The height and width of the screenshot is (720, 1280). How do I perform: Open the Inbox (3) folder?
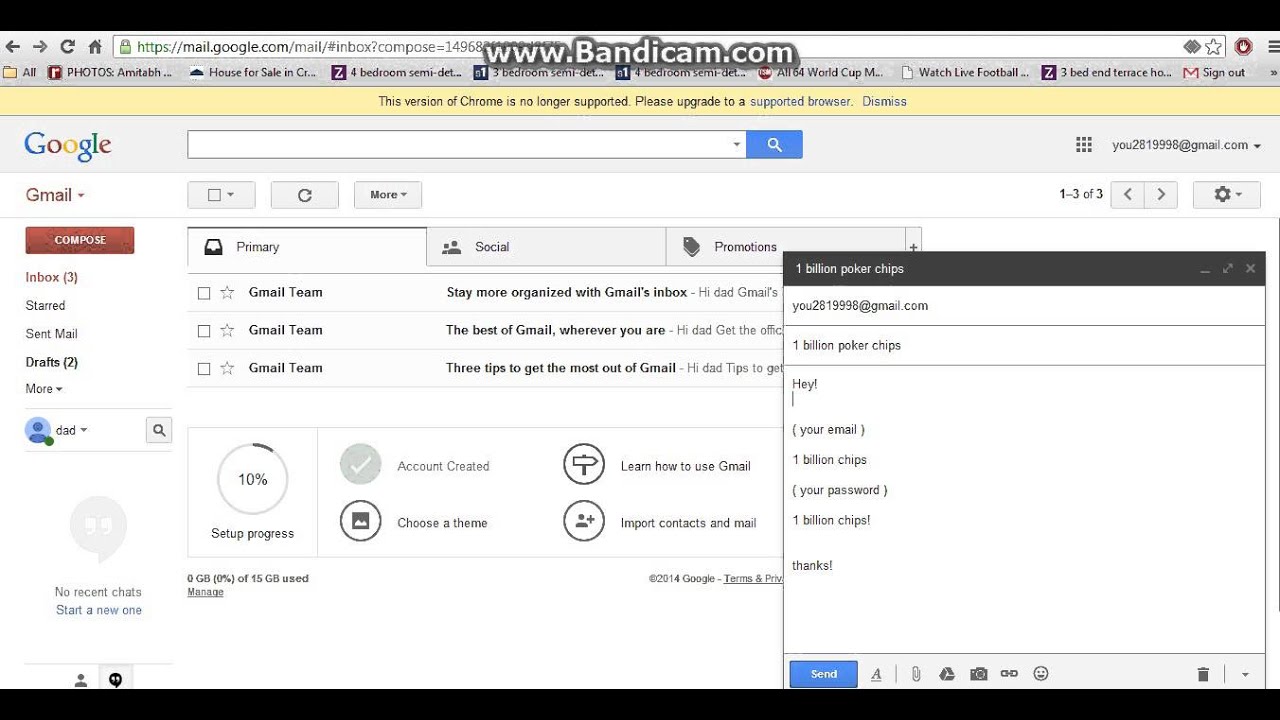point(51,277)
